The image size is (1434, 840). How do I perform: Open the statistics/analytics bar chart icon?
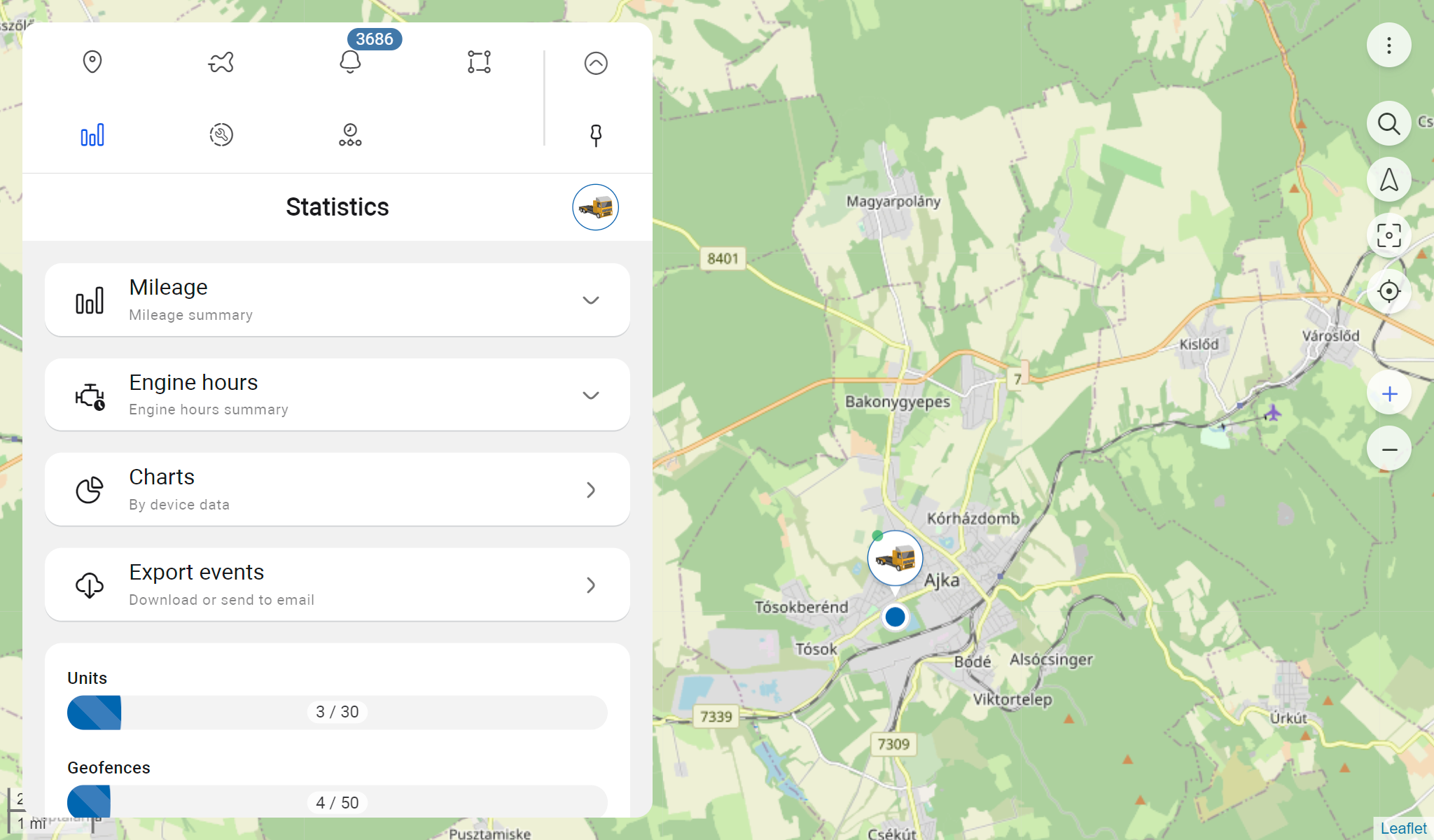[92, 133]
